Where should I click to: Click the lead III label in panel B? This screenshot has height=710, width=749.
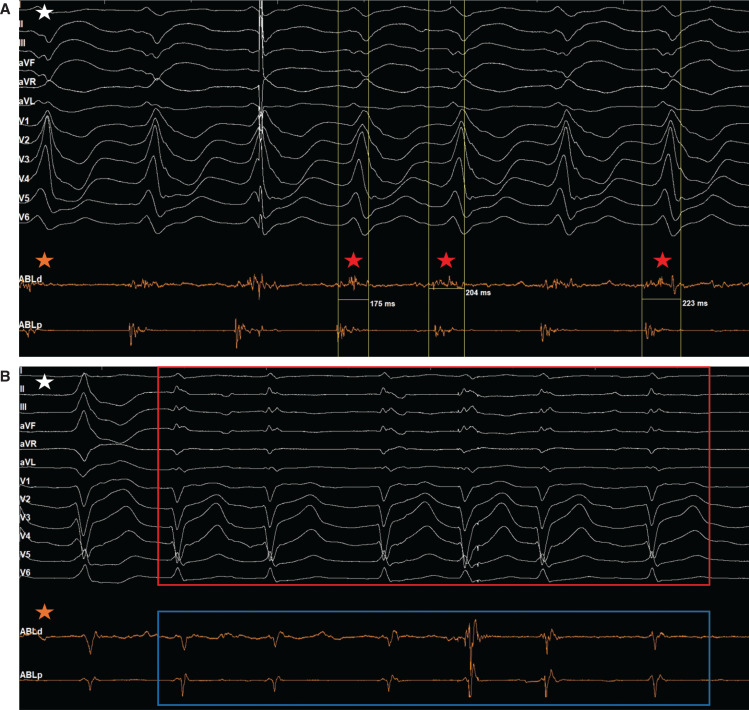point(23,407)
